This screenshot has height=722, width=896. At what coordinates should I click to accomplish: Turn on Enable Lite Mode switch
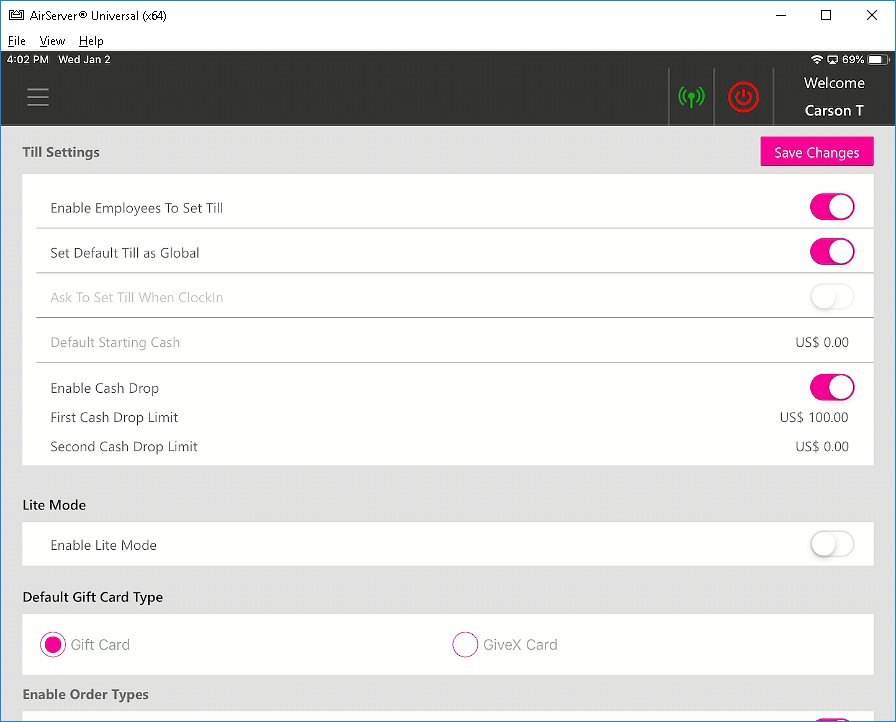point(831,544)
